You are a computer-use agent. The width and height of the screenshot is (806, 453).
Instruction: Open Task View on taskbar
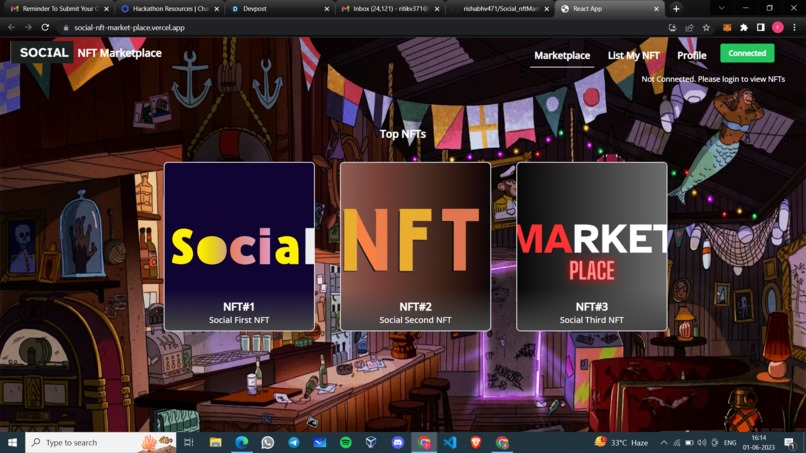(x=189, y=442)
